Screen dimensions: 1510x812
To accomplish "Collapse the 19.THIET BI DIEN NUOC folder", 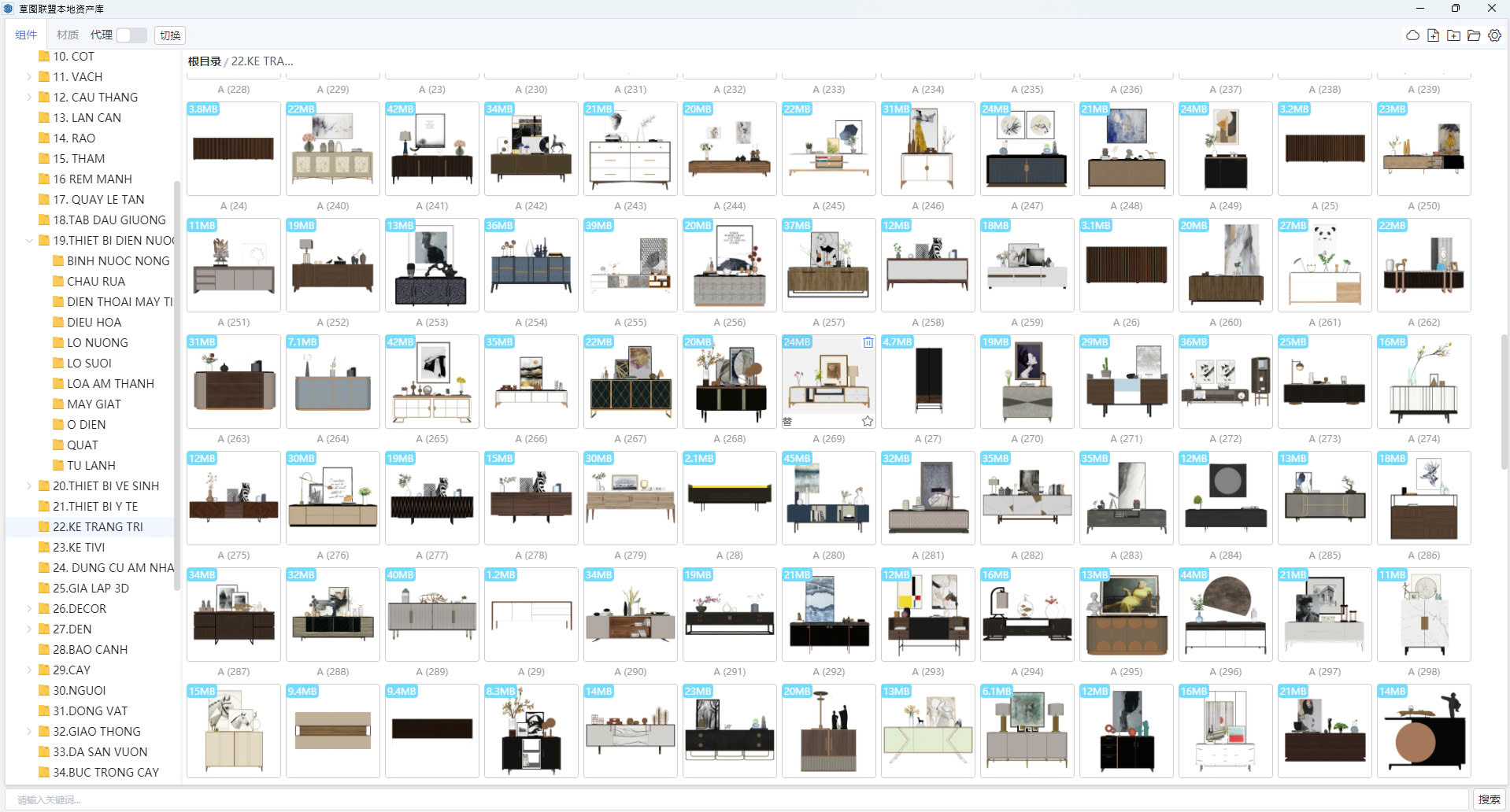I will (x=29, y=241).
